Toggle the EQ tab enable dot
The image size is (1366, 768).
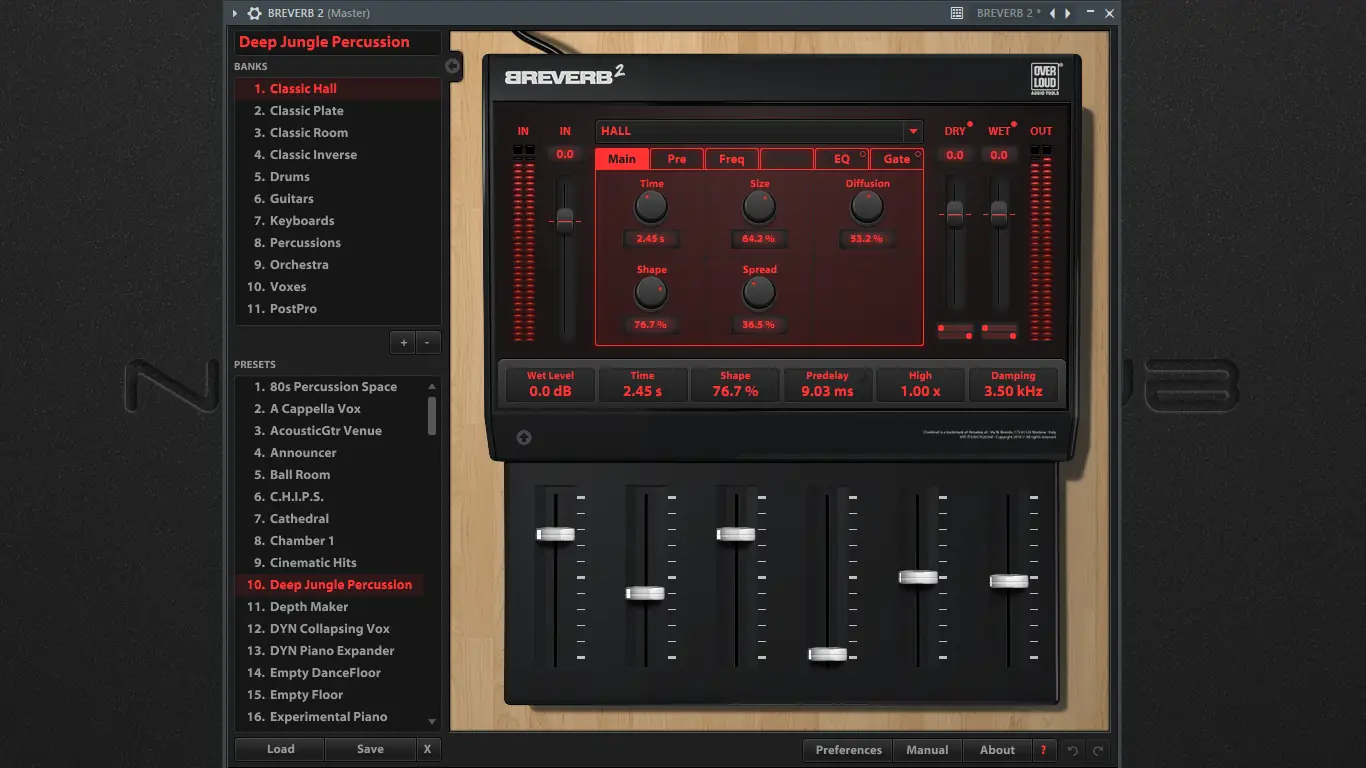pyautogui.click(x=864, y=154)
